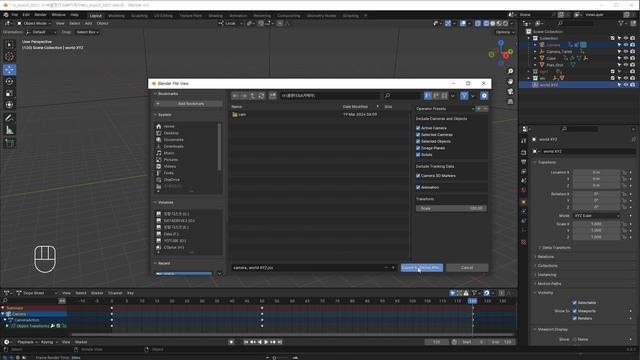Switch to the Shading workspace tab

(216, 16)
